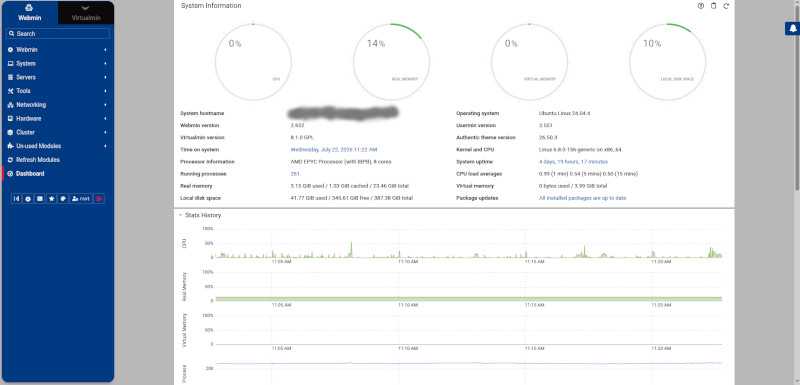Collapse the Stats History section
Screen dimensions: 800x385
tap(180, 215)
